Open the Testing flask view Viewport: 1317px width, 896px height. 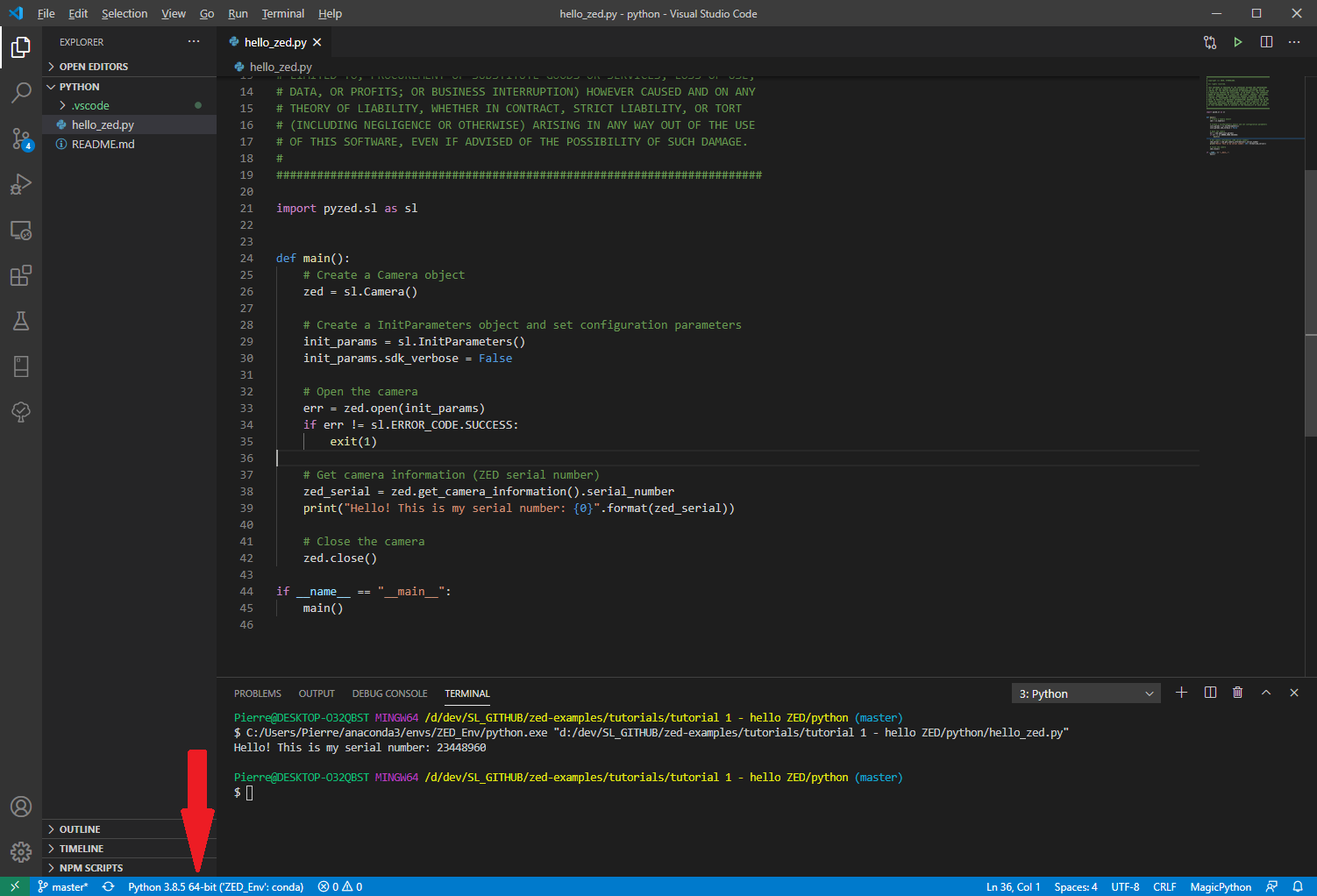coord(21,321)
